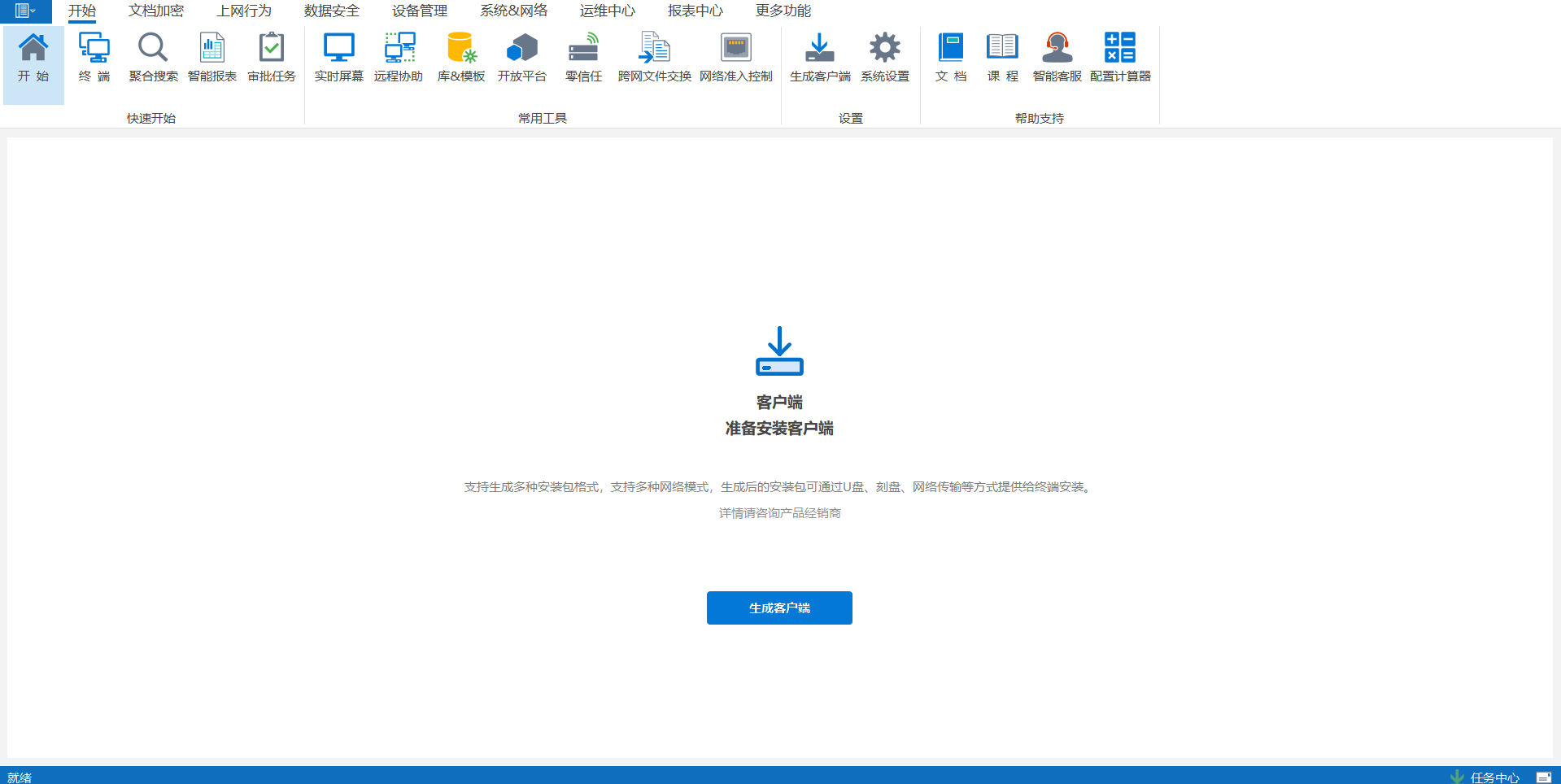Switch to the 运维中心 tab
The width and height of the screenshot is (1561, 784).
pyautogui.click(x=607, y=11)
